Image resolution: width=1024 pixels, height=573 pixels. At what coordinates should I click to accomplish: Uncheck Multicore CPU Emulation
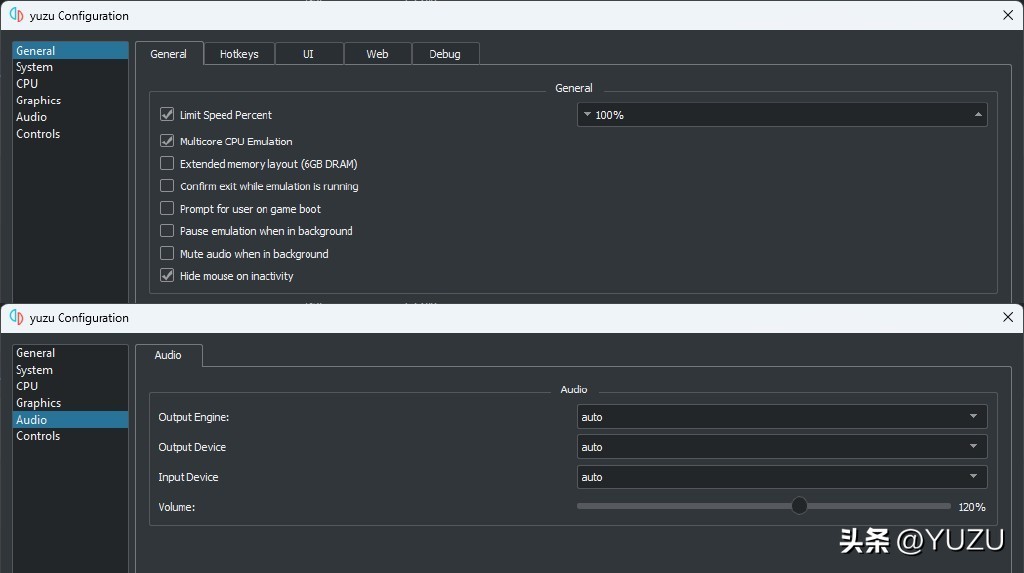click(x=167, y=141)
